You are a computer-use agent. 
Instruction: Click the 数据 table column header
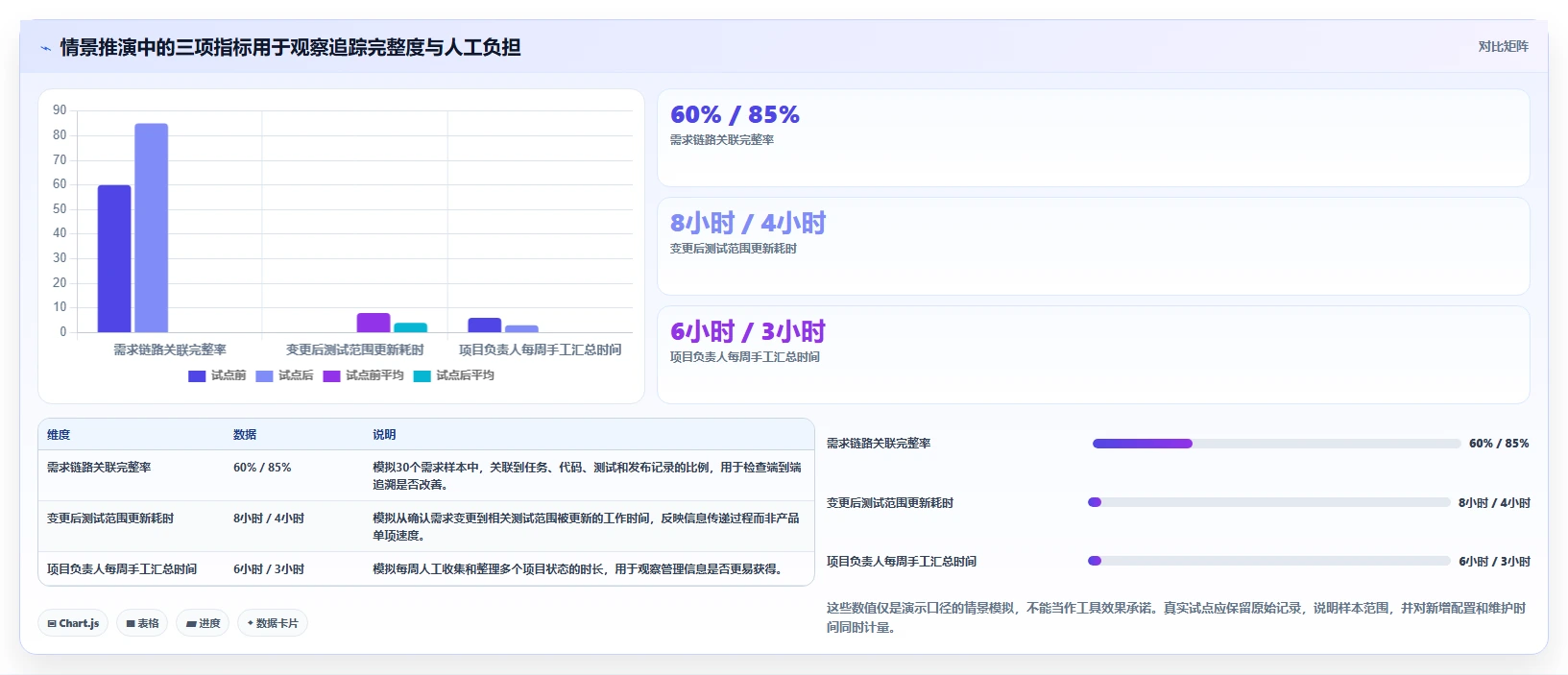[x=245, y=435]
